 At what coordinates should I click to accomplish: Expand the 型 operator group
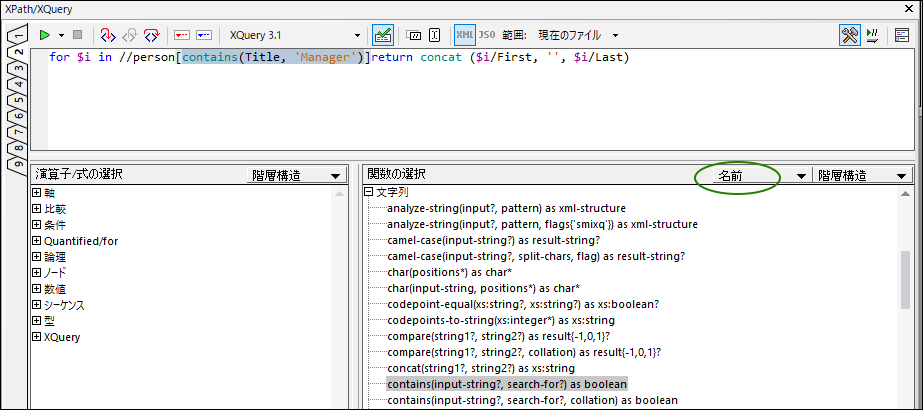[36, 321]
